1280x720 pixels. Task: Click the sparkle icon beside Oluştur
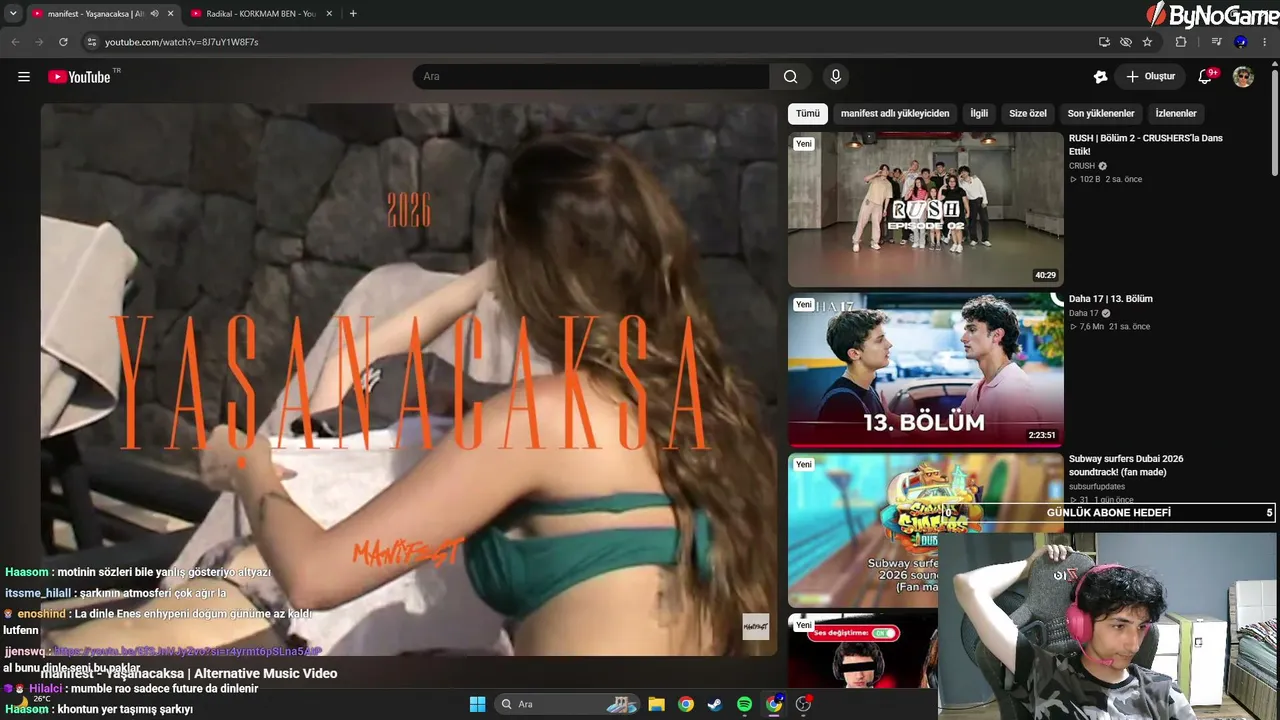1100,77
